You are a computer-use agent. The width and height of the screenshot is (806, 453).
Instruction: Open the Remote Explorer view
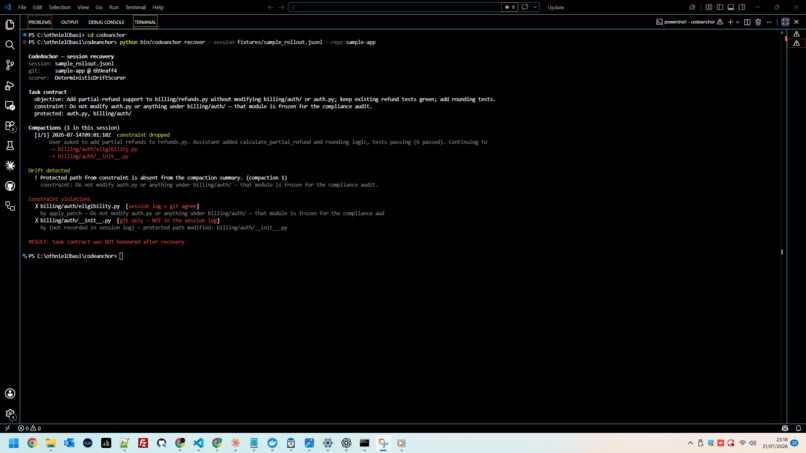click(10, 105)
